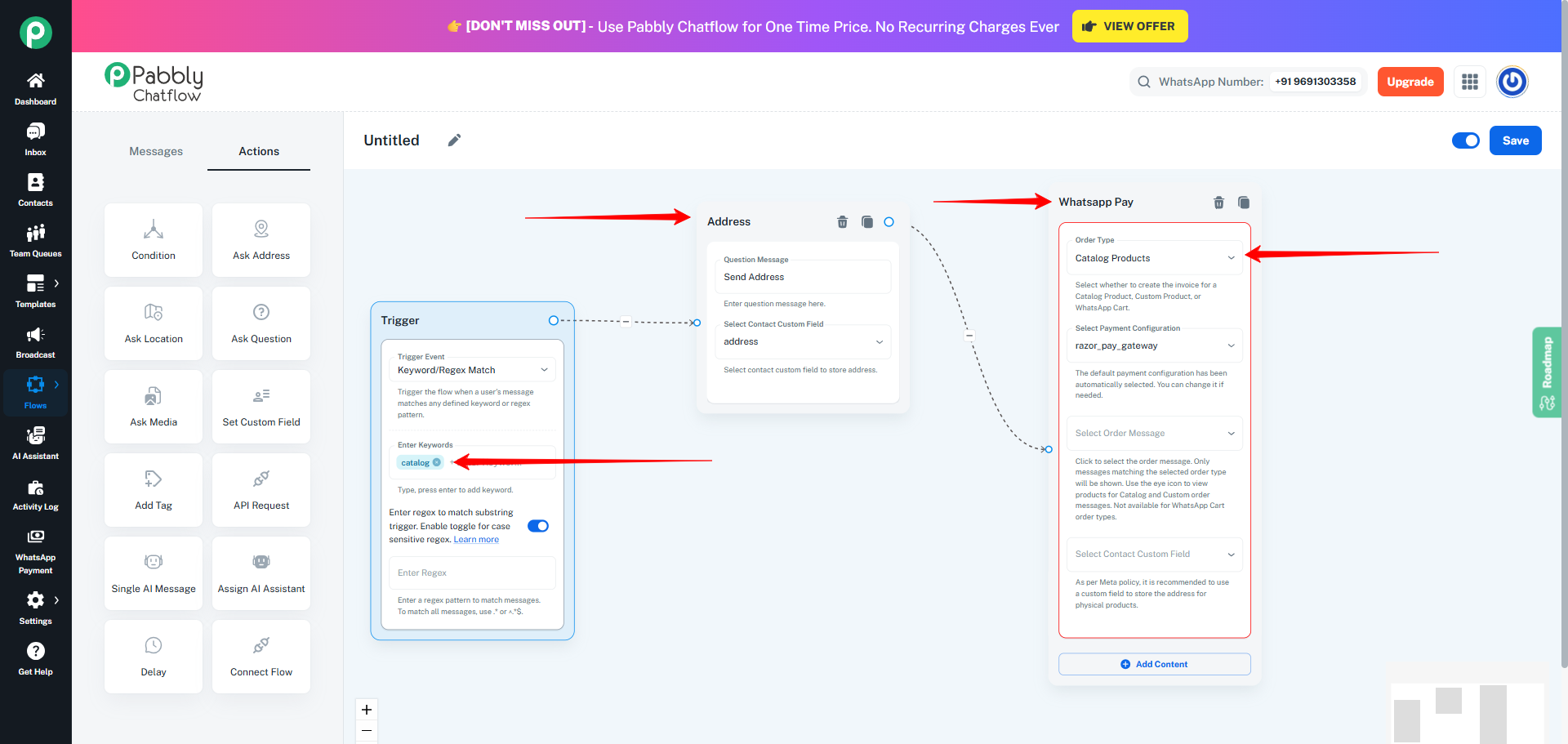Add Ask Media action block

pos(154,407)
